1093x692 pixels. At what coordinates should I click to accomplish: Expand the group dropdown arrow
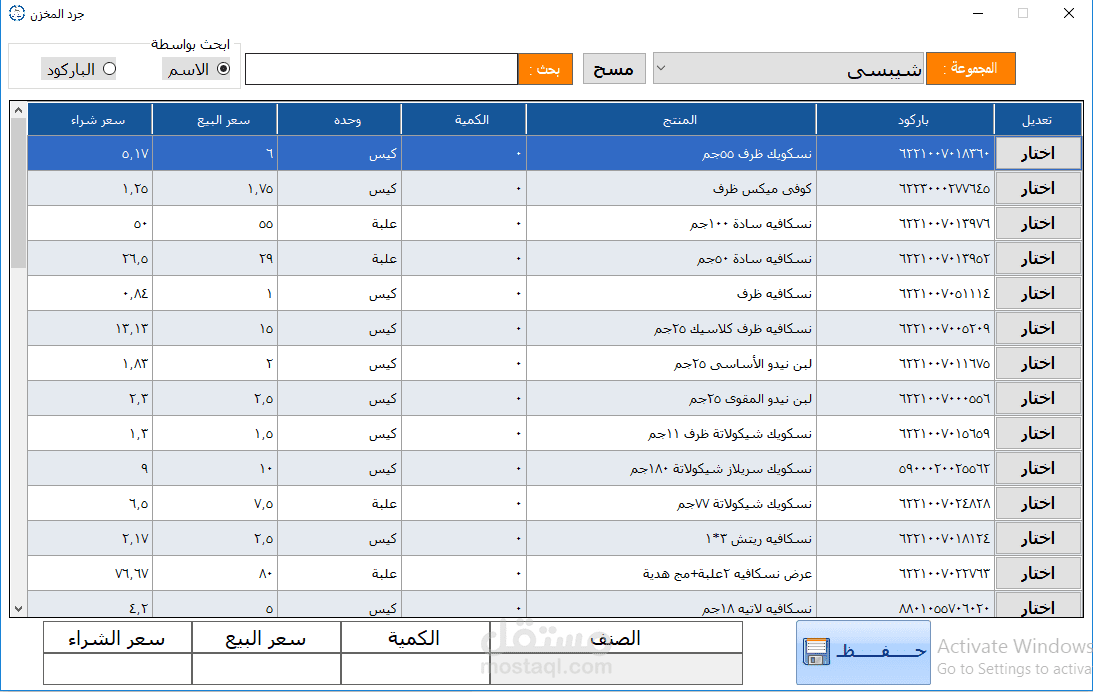[x=662, y=68]
